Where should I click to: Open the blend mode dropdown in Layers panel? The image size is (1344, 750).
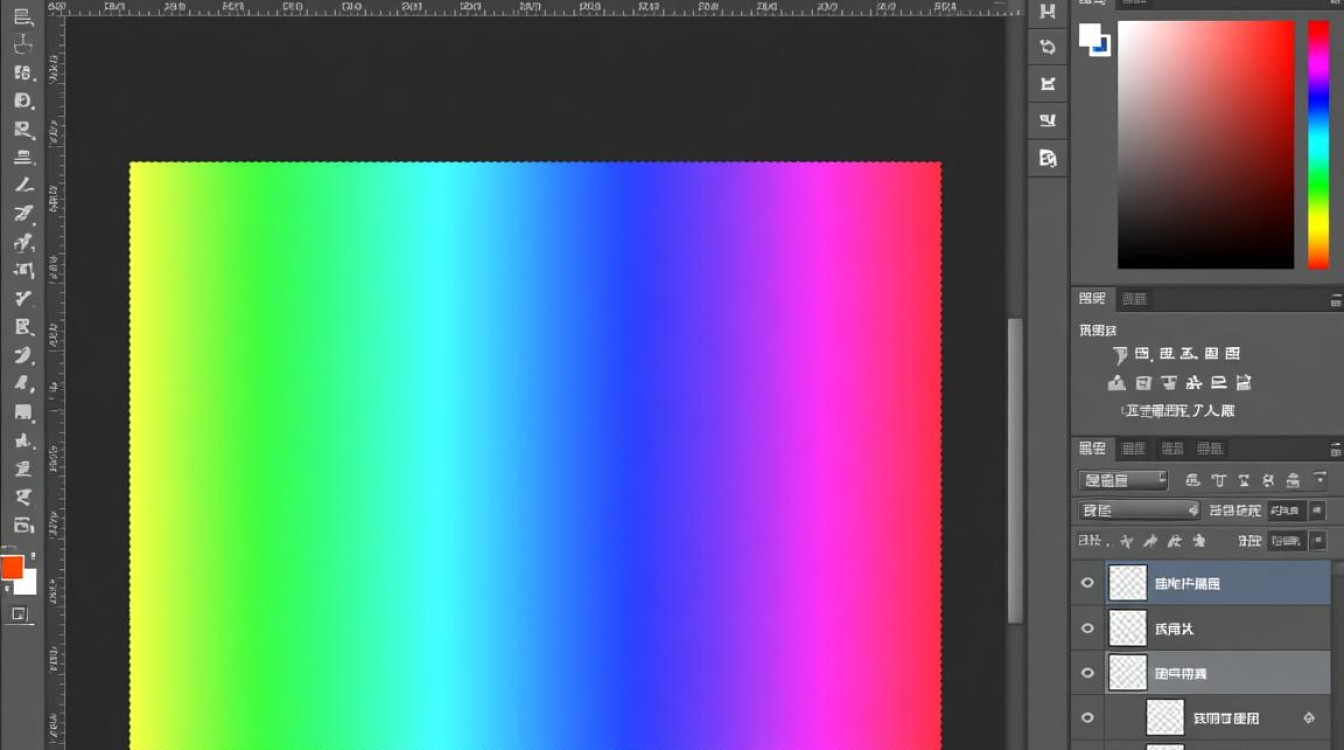pos(1138,511)
